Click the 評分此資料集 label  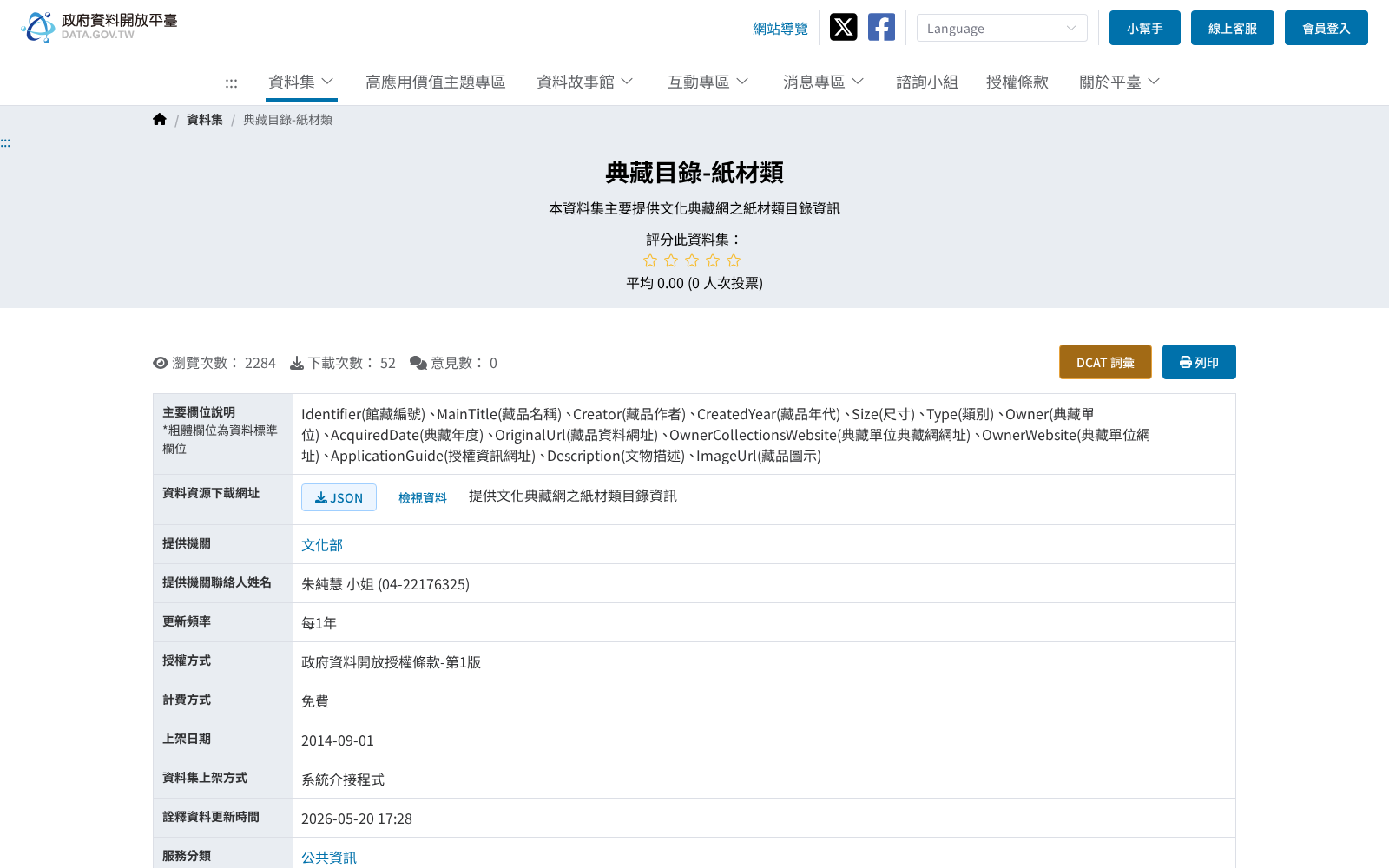click(x=694, y=240)
